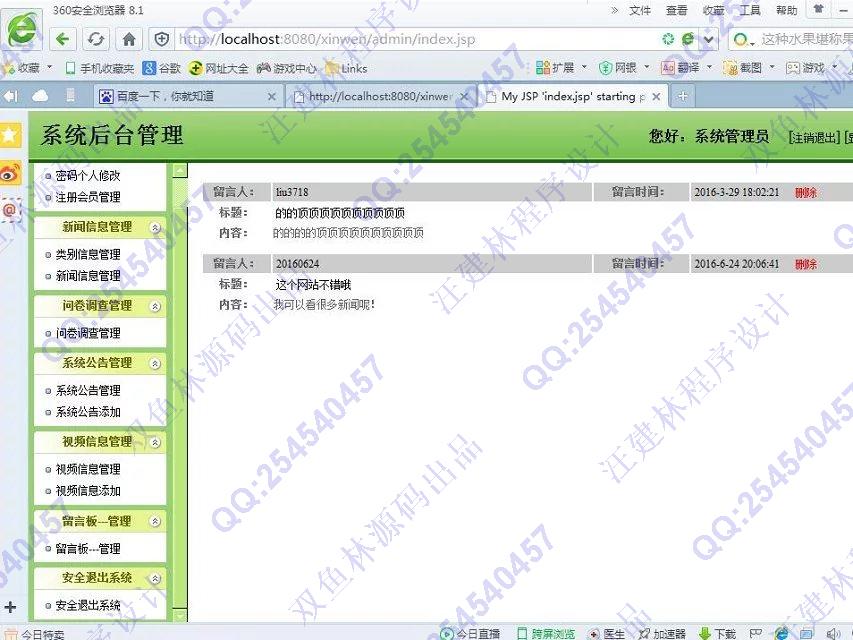Click the sidebar toggle icon in tab bar
The height and width of the screenshot is (640, 853).
coord(10,96)
